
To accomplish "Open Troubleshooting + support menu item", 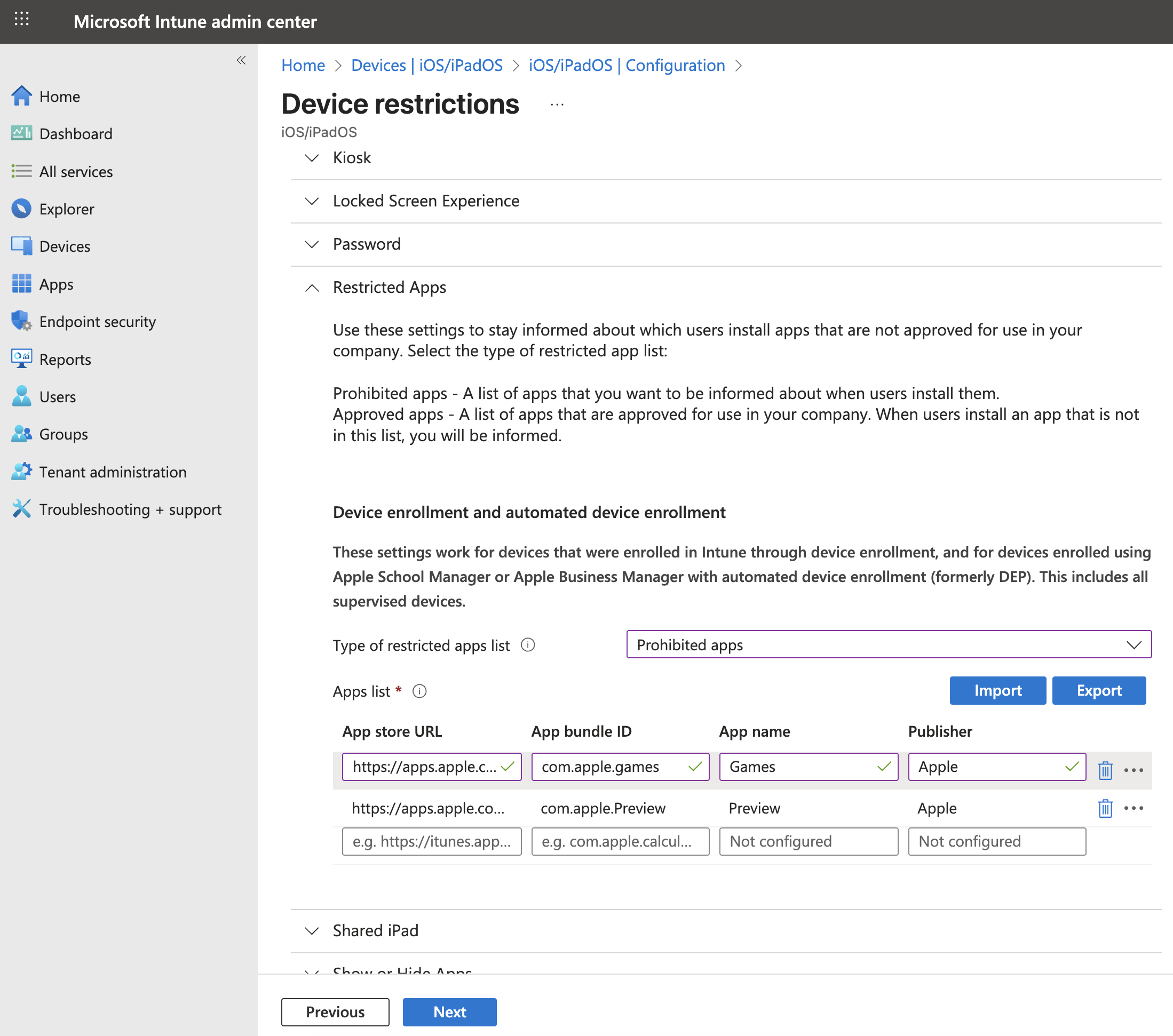I will click(x=130, y=509).
